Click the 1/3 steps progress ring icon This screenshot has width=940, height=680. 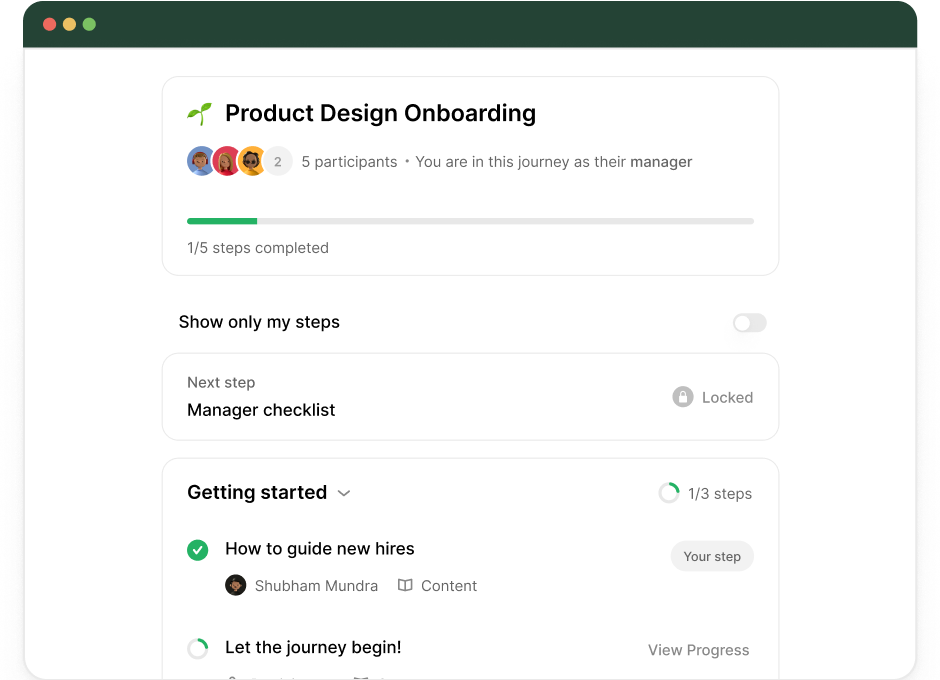tap(669, 493)
